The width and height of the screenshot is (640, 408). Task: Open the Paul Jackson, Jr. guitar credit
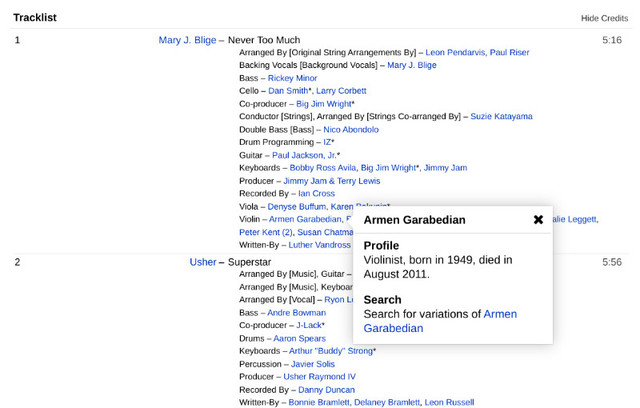coord(304,155)
